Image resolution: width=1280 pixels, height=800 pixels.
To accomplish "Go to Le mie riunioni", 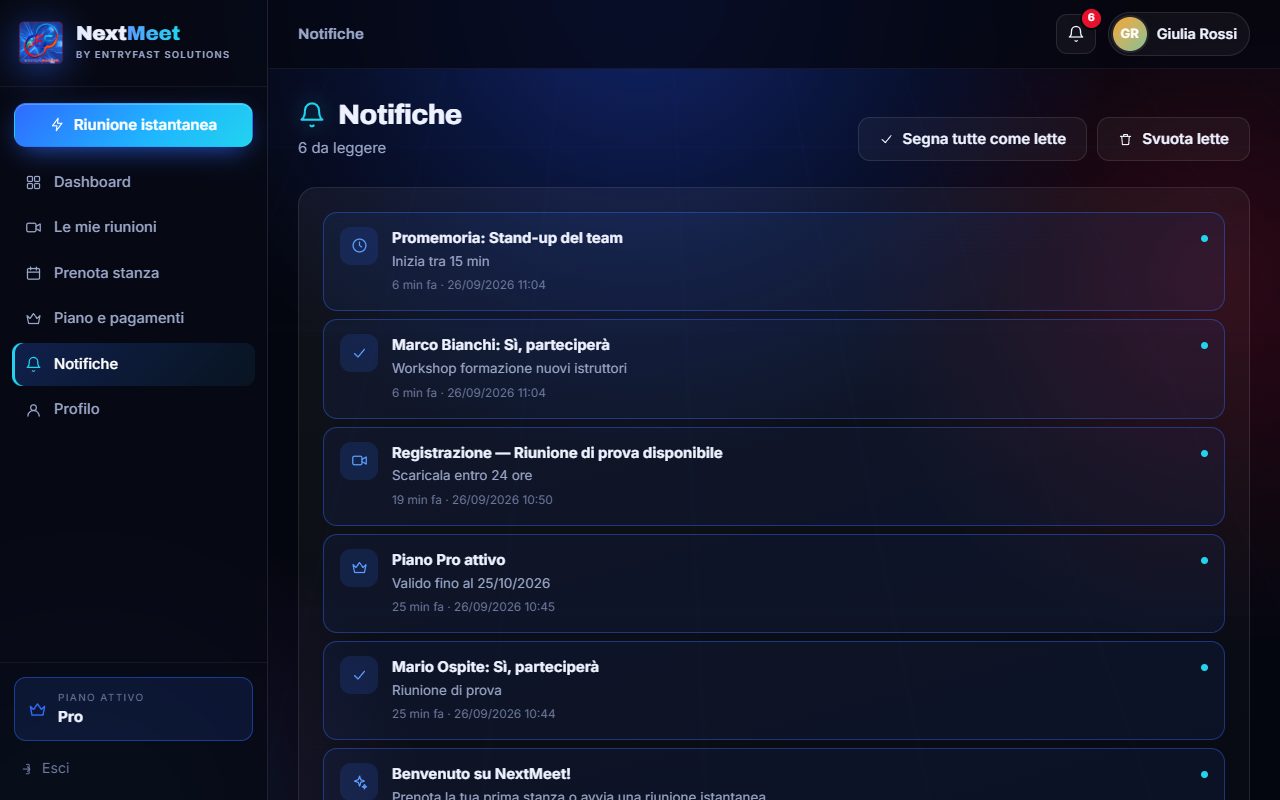I will 133,227.
